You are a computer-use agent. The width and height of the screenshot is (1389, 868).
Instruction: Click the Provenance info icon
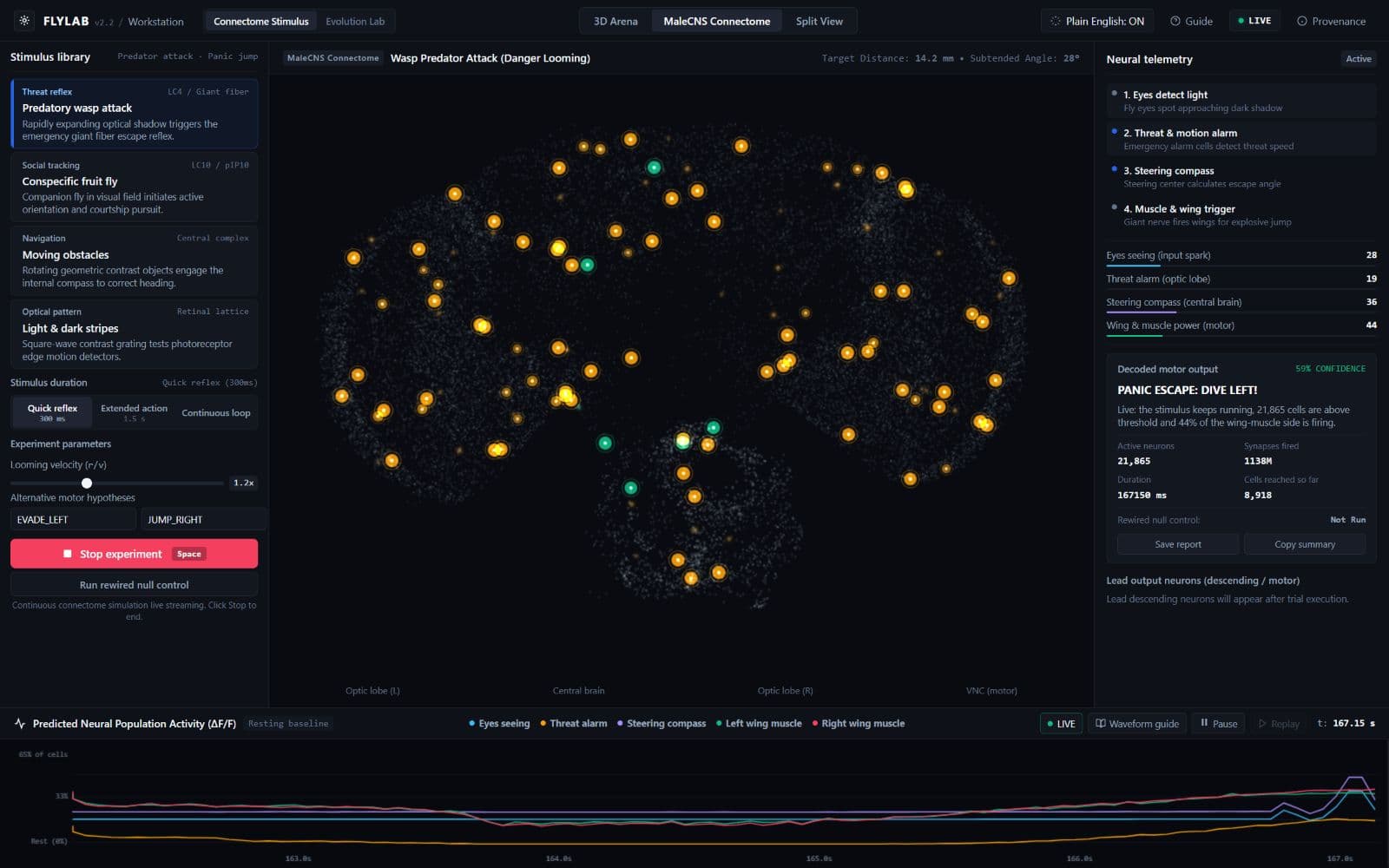tap(1302, 21)
